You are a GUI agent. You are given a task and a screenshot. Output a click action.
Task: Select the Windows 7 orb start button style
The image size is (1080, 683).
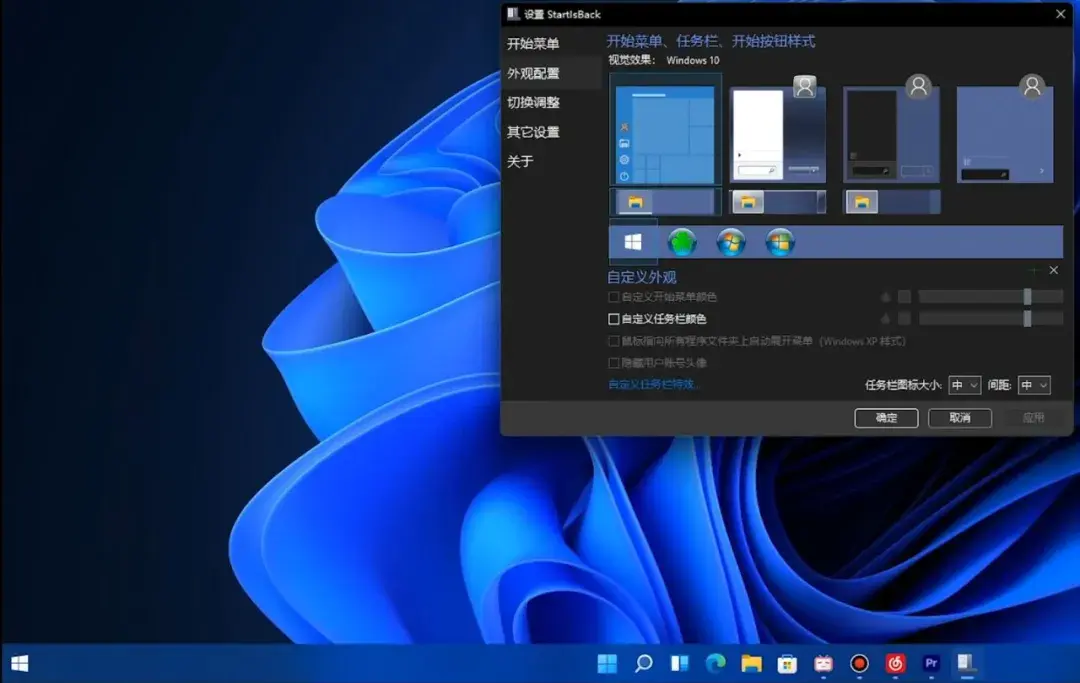pos(779,241)
